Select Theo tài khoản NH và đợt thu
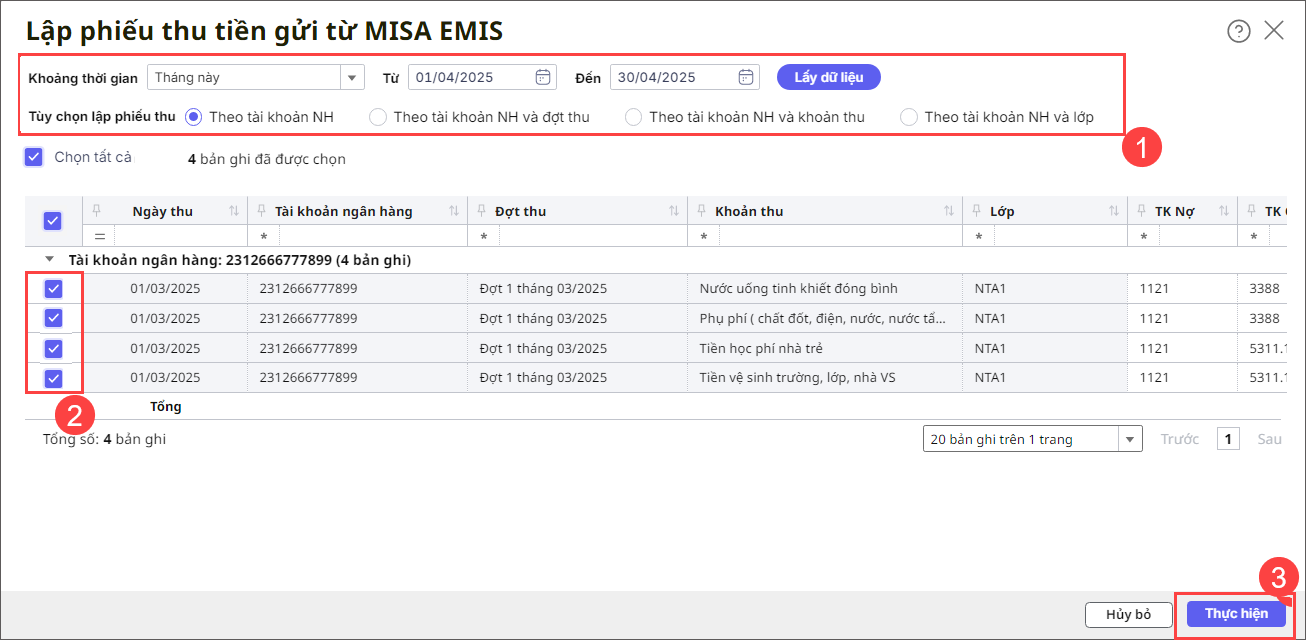Viewport: 1306px width, 640px height. pos(378,117)
